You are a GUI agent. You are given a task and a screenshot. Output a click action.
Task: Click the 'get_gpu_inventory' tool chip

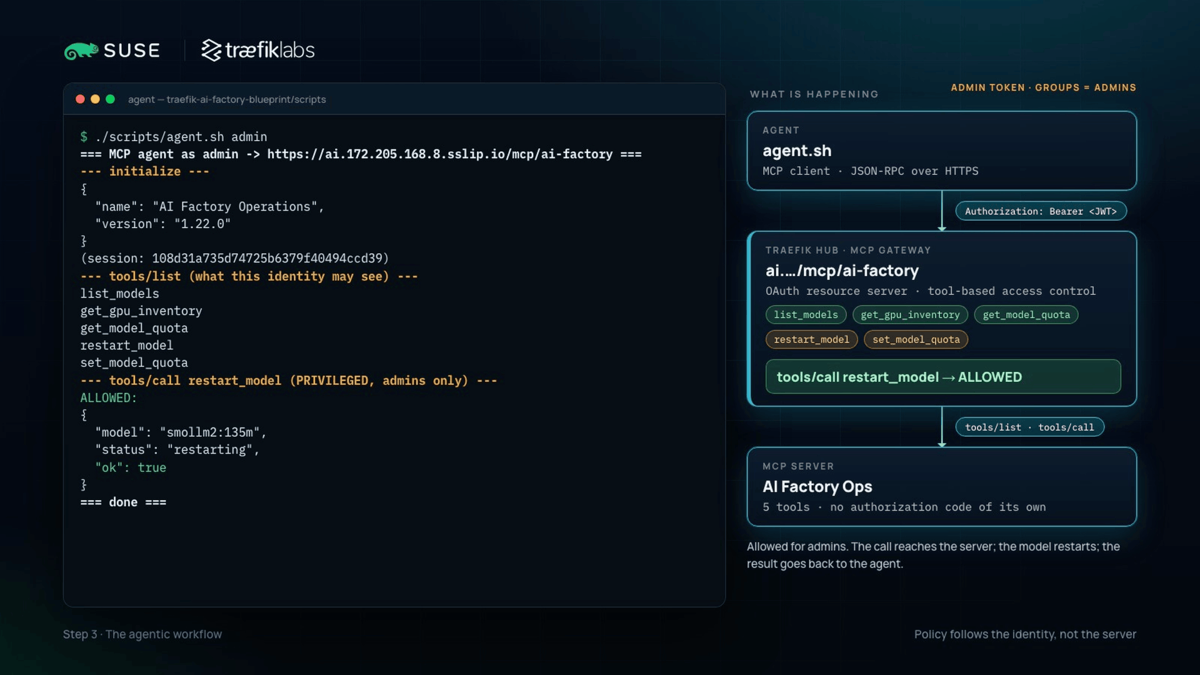pos(910,315)
